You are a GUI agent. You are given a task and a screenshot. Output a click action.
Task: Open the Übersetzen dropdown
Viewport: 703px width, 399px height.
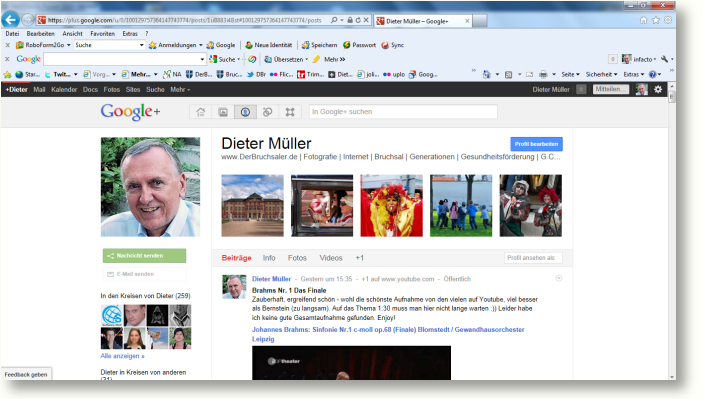[307, 59]
